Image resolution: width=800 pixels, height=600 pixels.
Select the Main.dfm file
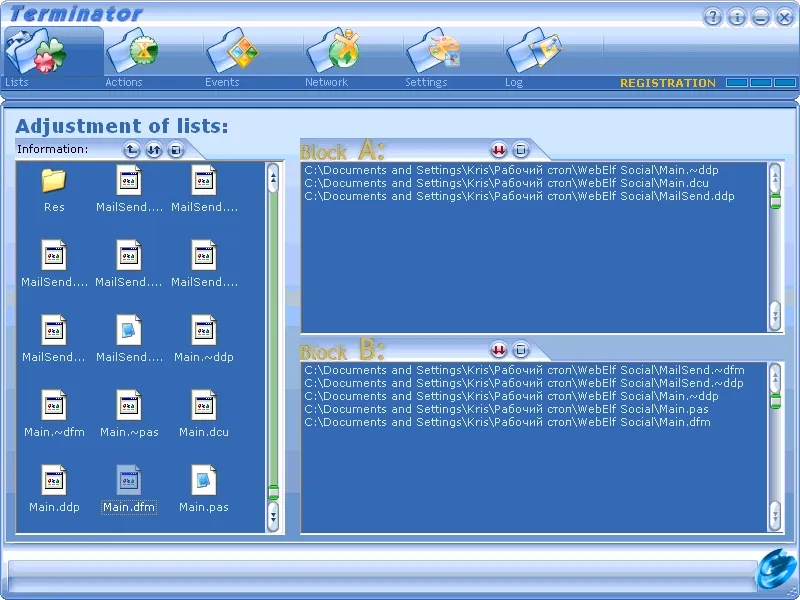click(129, 483)
